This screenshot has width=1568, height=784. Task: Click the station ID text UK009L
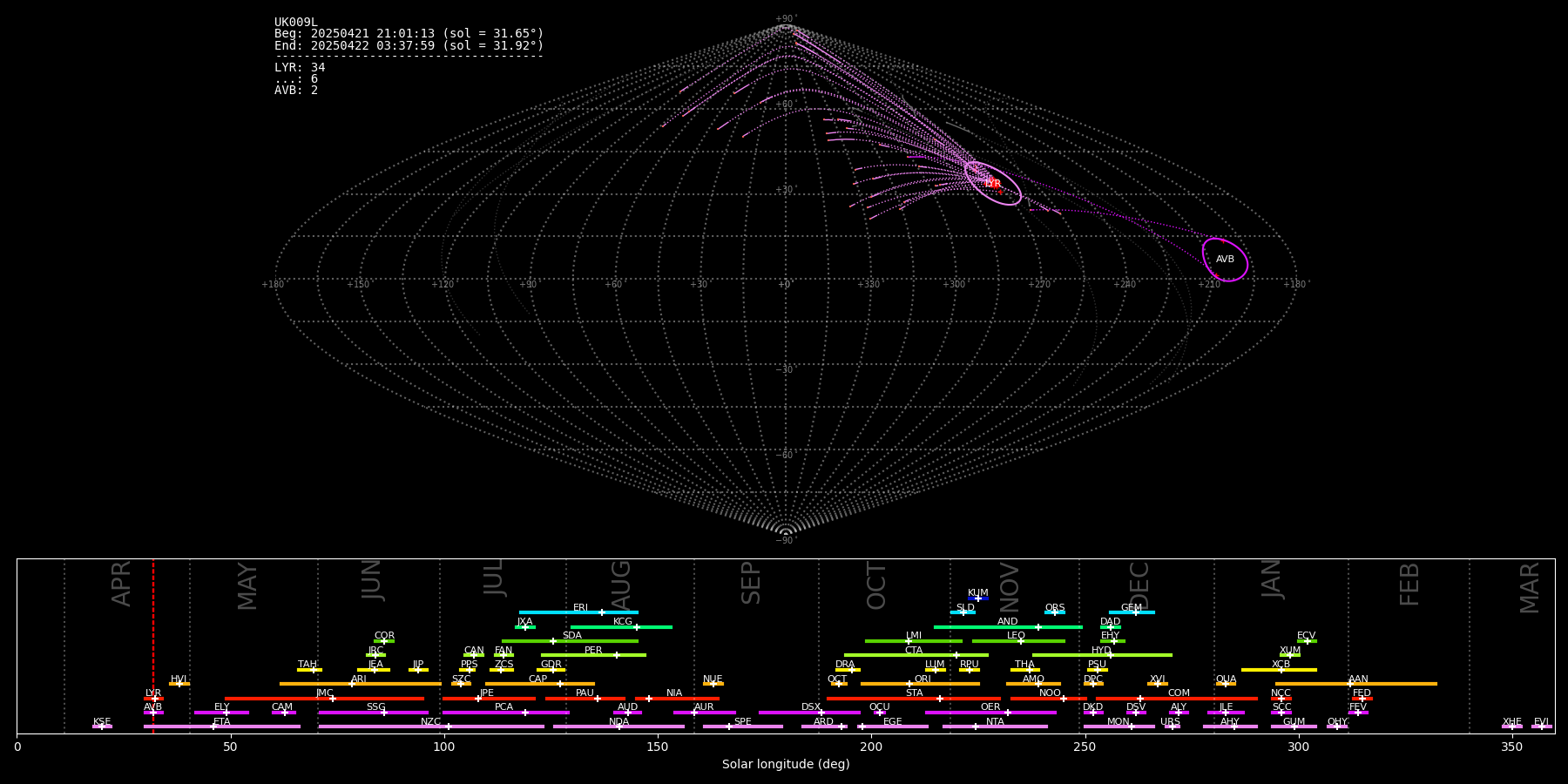[x=296, y=23]
